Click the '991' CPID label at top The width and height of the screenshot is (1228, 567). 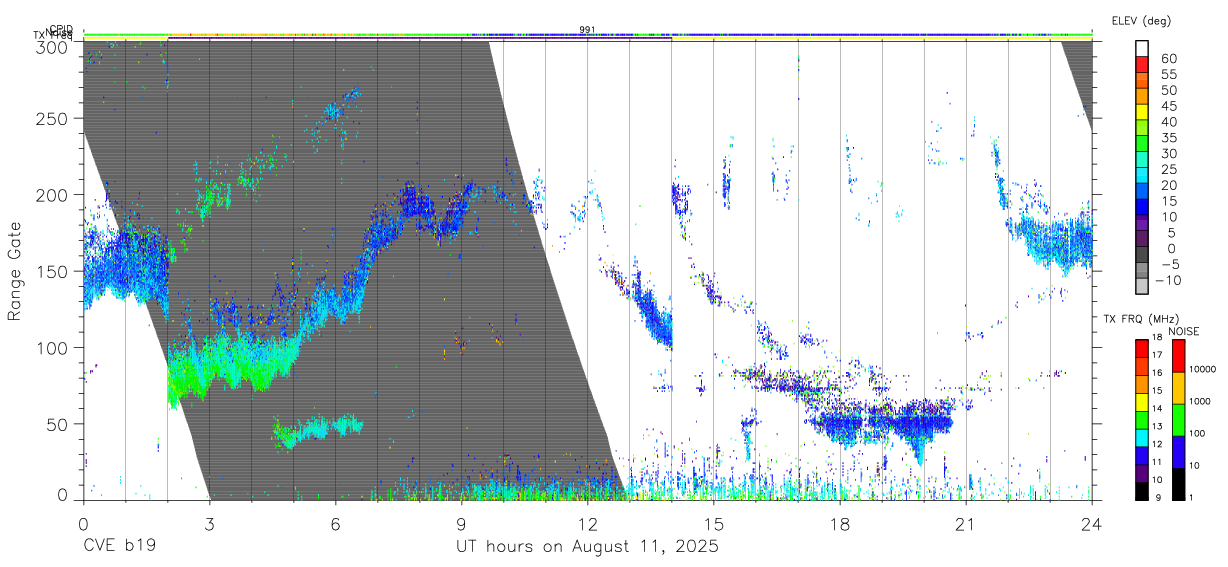[x=588, y=30]
